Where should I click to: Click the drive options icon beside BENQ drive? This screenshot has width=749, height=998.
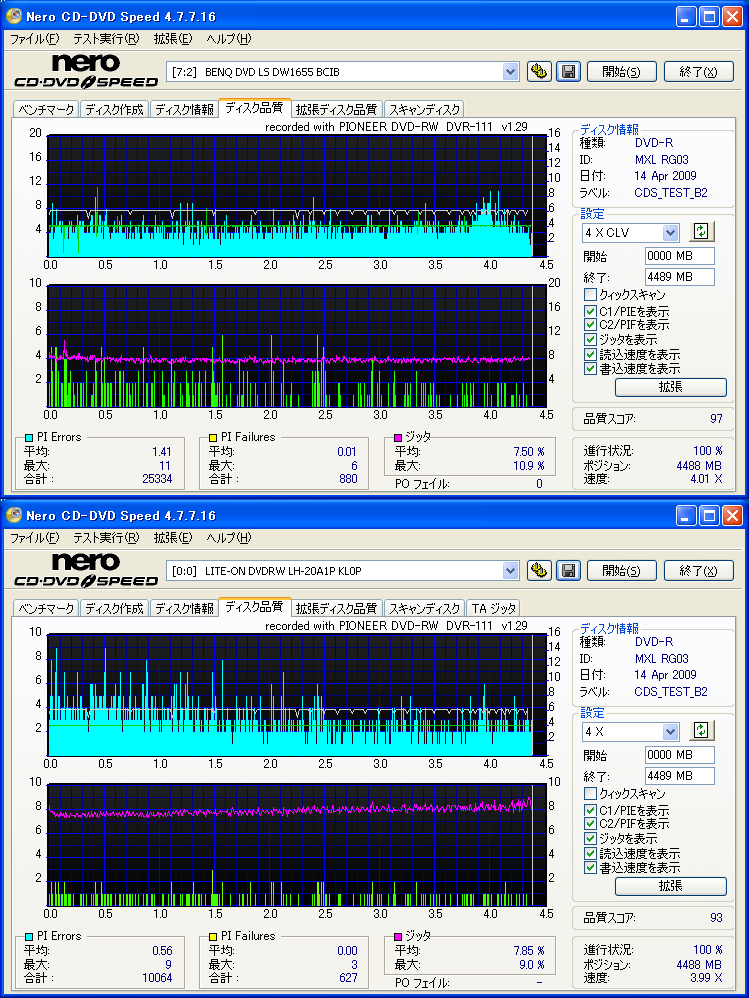pos(539,71)
